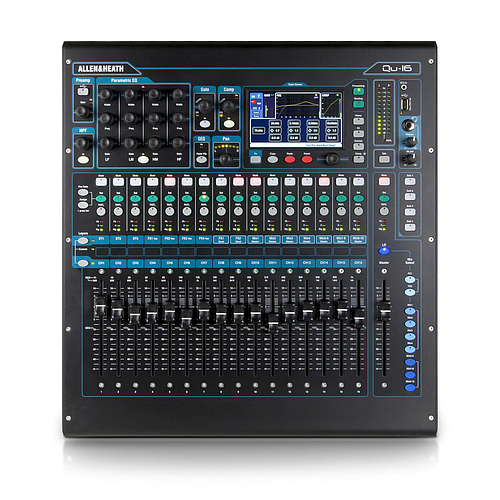Engage the GEQ Fader Flip key

(x=202, y=160)
